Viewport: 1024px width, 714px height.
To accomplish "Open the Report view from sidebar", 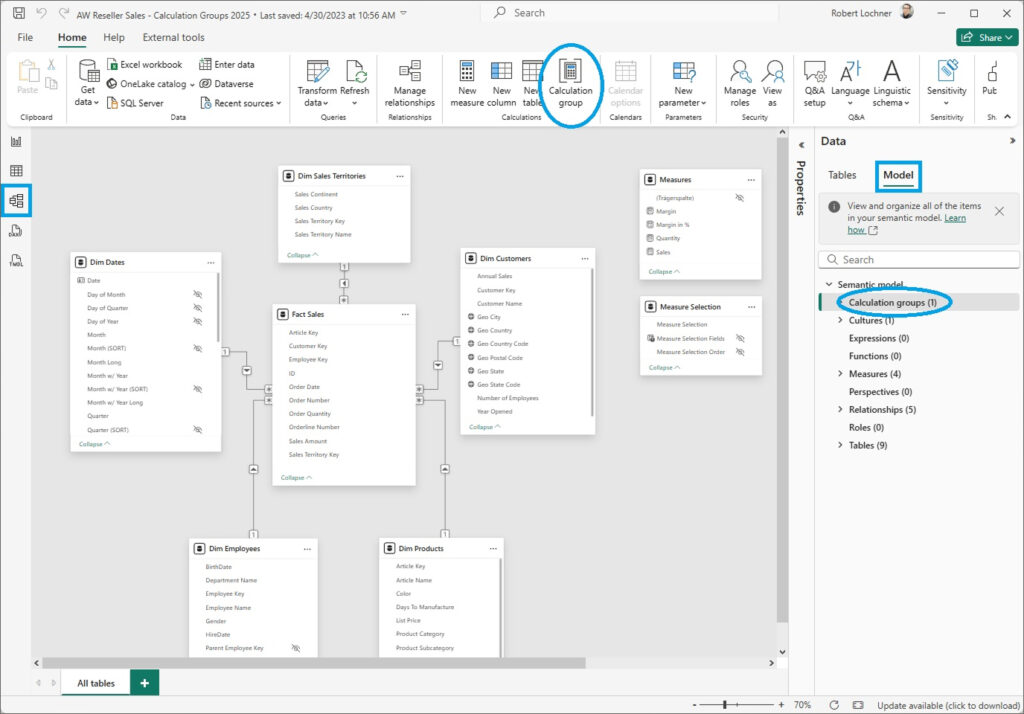I will tap(16, 142).
